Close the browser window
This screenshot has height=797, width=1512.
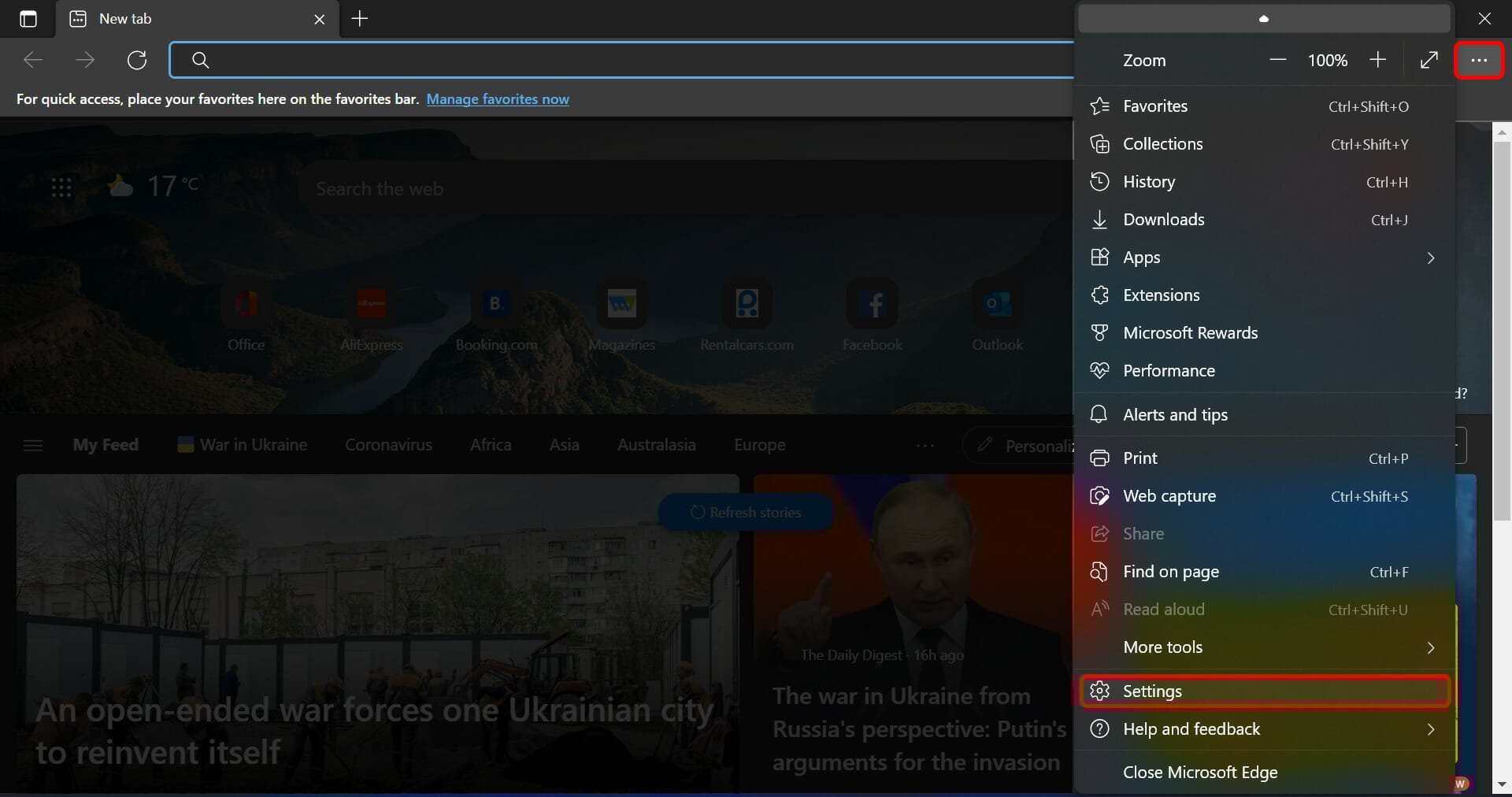1484,19
